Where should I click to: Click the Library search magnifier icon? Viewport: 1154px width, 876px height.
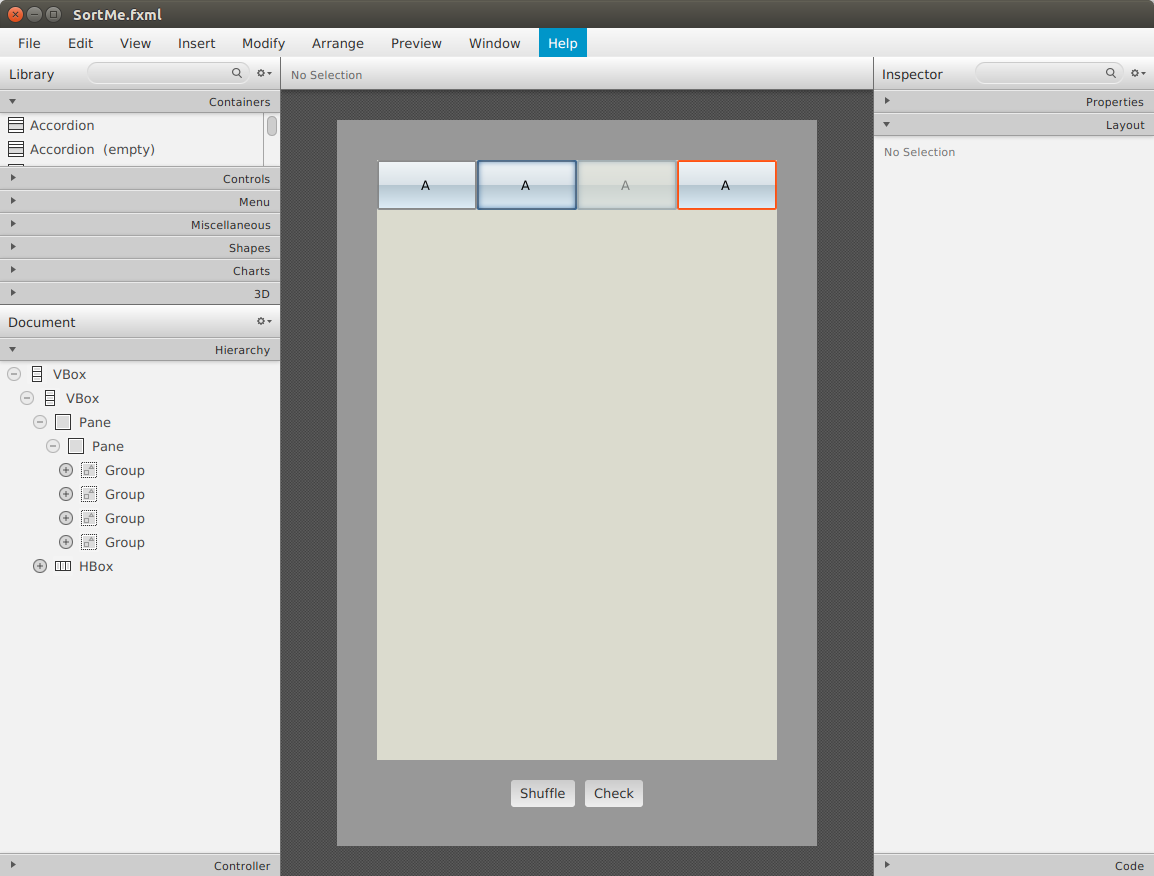[x=236, y=73]
